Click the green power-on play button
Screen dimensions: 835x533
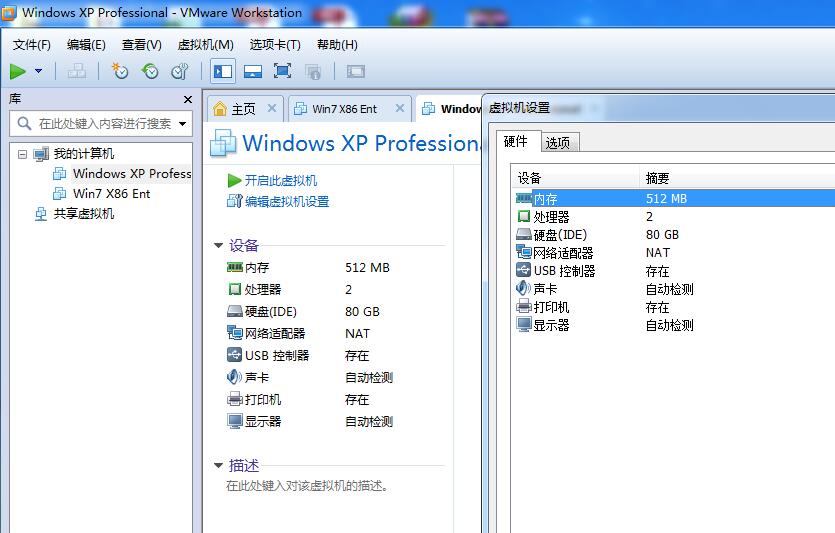18,71
